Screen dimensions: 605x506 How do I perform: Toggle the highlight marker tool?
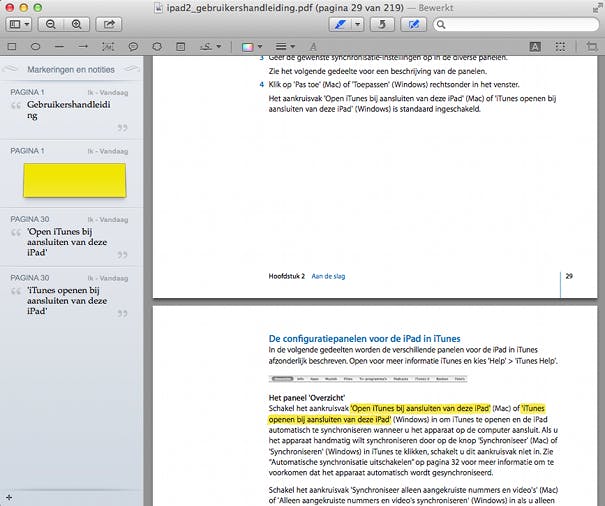(340, 25)
